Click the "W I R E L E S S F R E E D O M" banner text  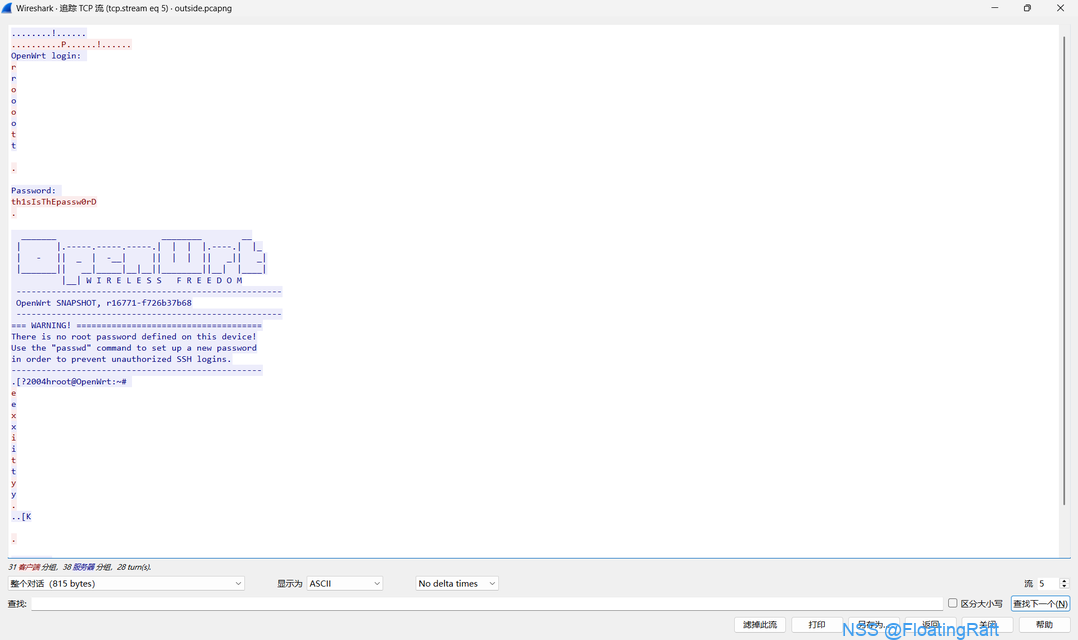pyautogui.click(x=164, y=280)
